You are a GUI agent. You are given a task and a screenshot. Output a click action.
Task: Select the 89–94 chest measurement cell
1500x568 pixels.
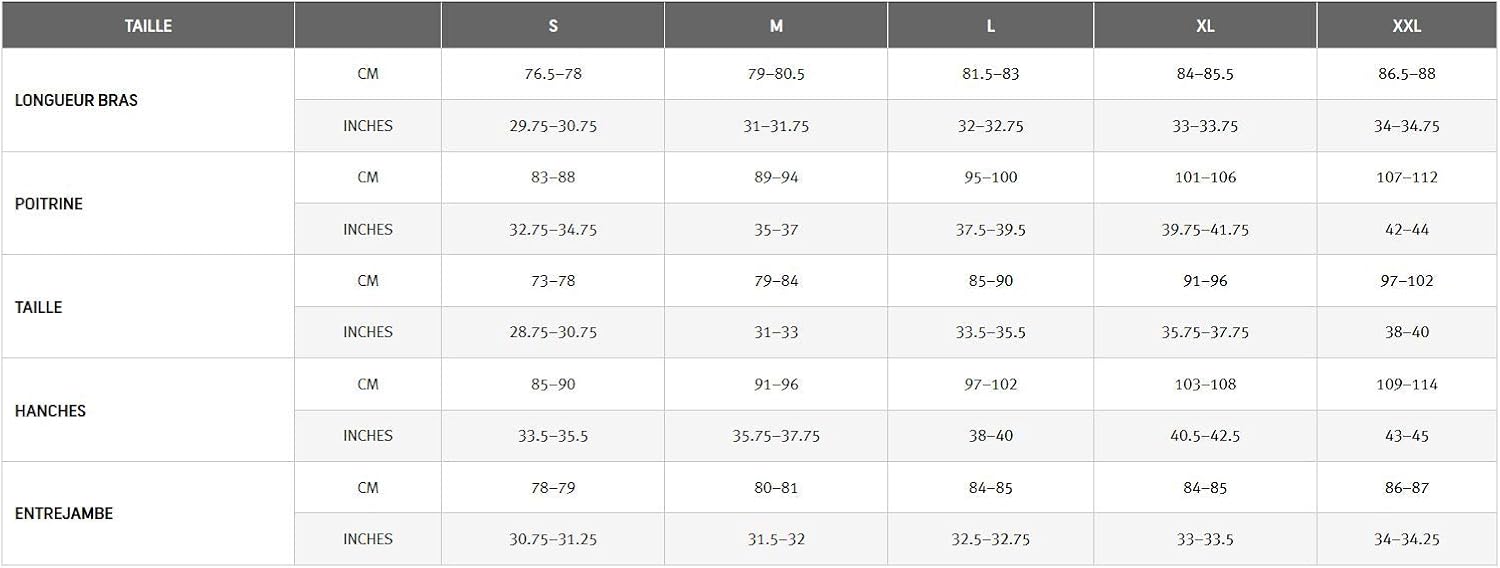pyautogui.click(x=776, y=178)
